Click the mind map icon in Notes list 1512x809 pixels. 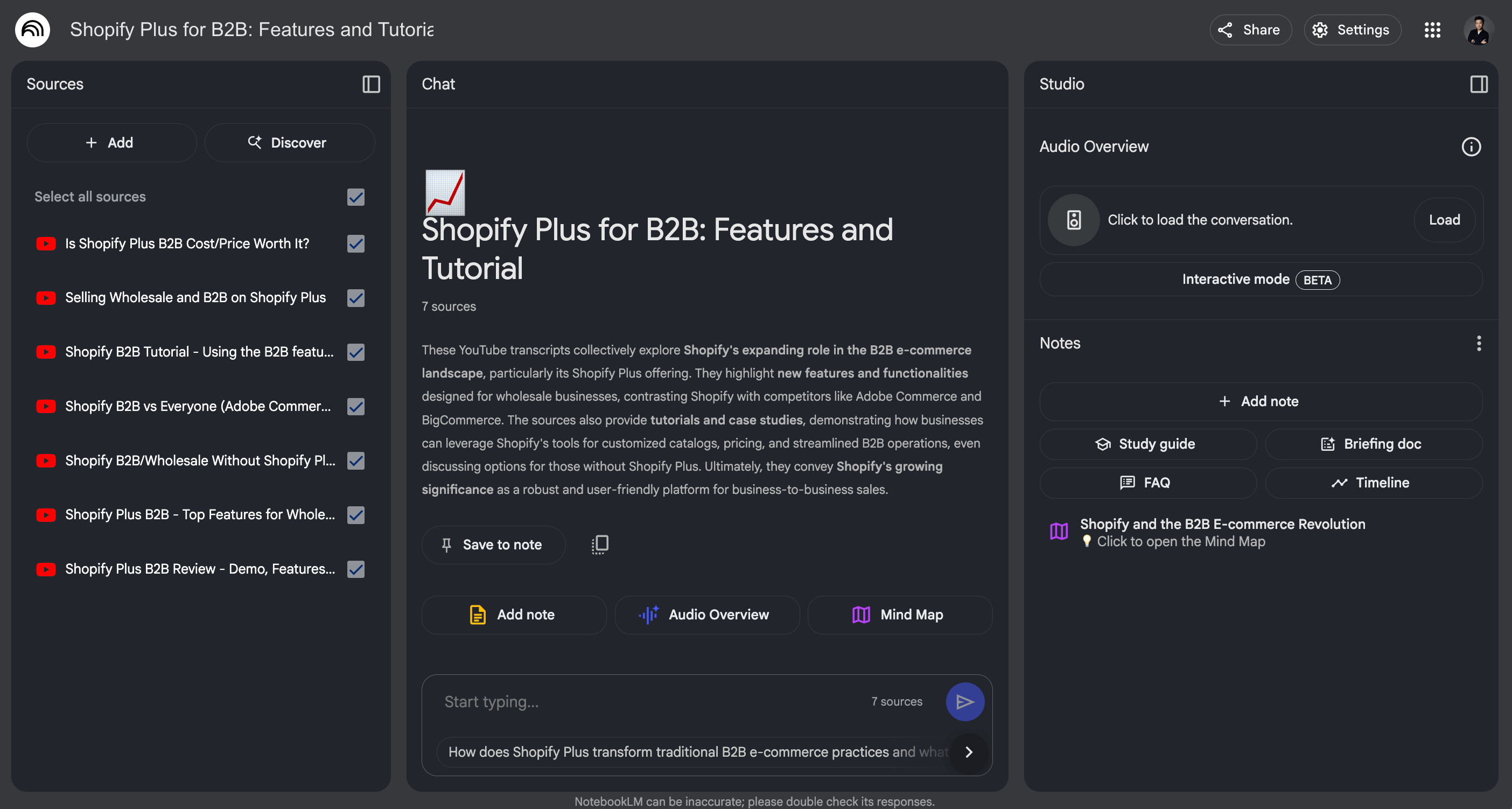pos(1059,531)
